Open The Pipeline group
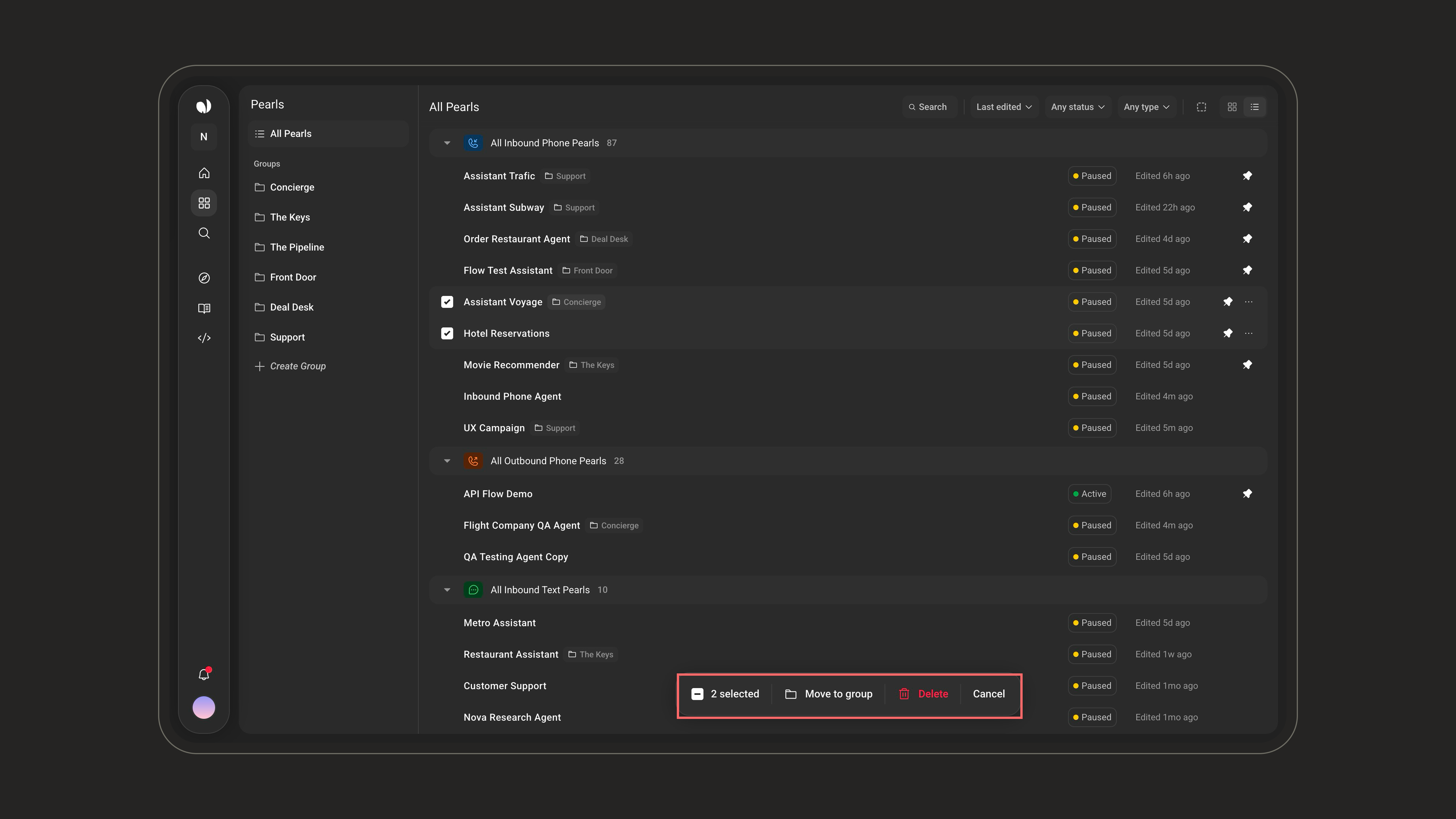The image size is (1456, 819). (x=328, y=247)
